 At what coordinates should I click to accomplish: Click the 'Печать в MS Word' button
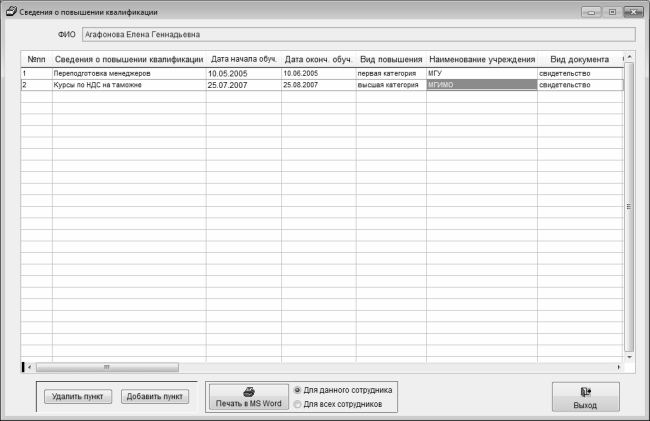click(249, 397)
